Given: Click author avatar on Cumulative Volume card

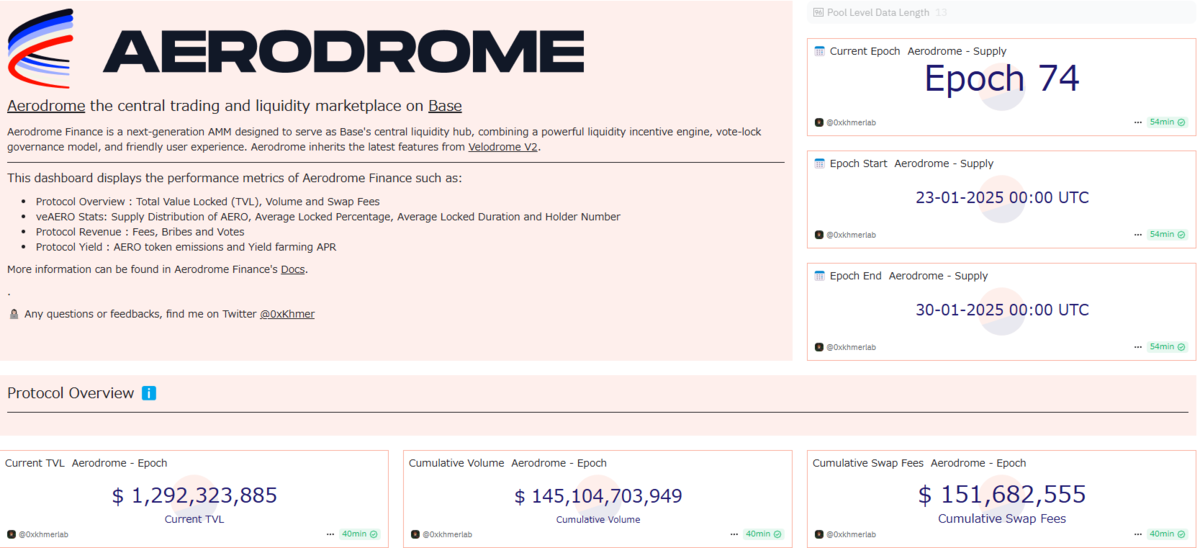Looking at the screenshot, I should (416, 534).
